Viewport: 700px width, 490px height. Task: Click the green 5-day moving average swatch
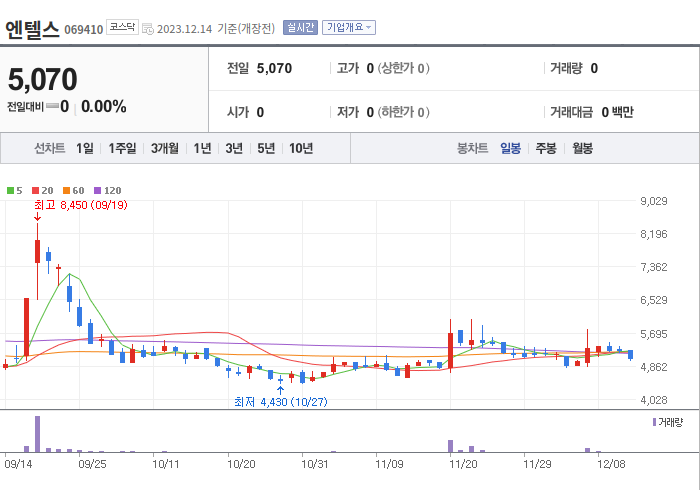click(x=10, y=191)
